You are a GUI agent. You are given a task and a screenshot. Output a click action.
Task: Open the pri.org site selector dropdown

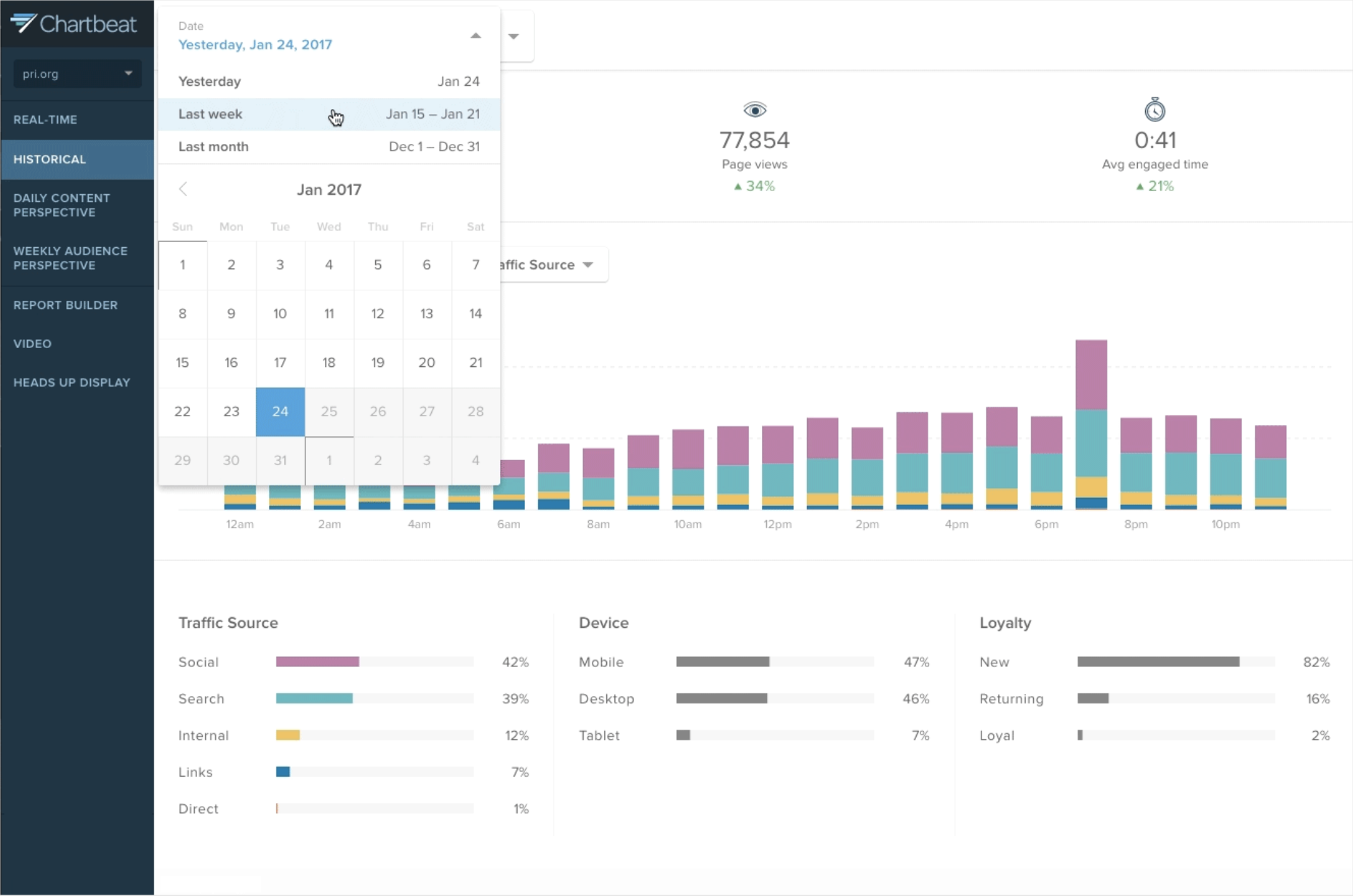[77, 73]
